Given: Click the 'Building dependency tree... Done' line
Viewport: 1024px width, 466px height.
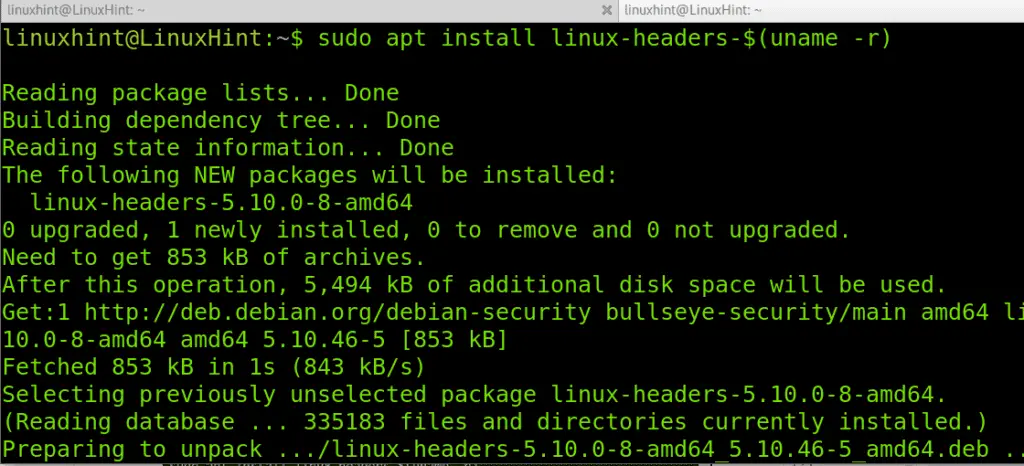Looking at the screenshot, I should (x=221, y=121).
